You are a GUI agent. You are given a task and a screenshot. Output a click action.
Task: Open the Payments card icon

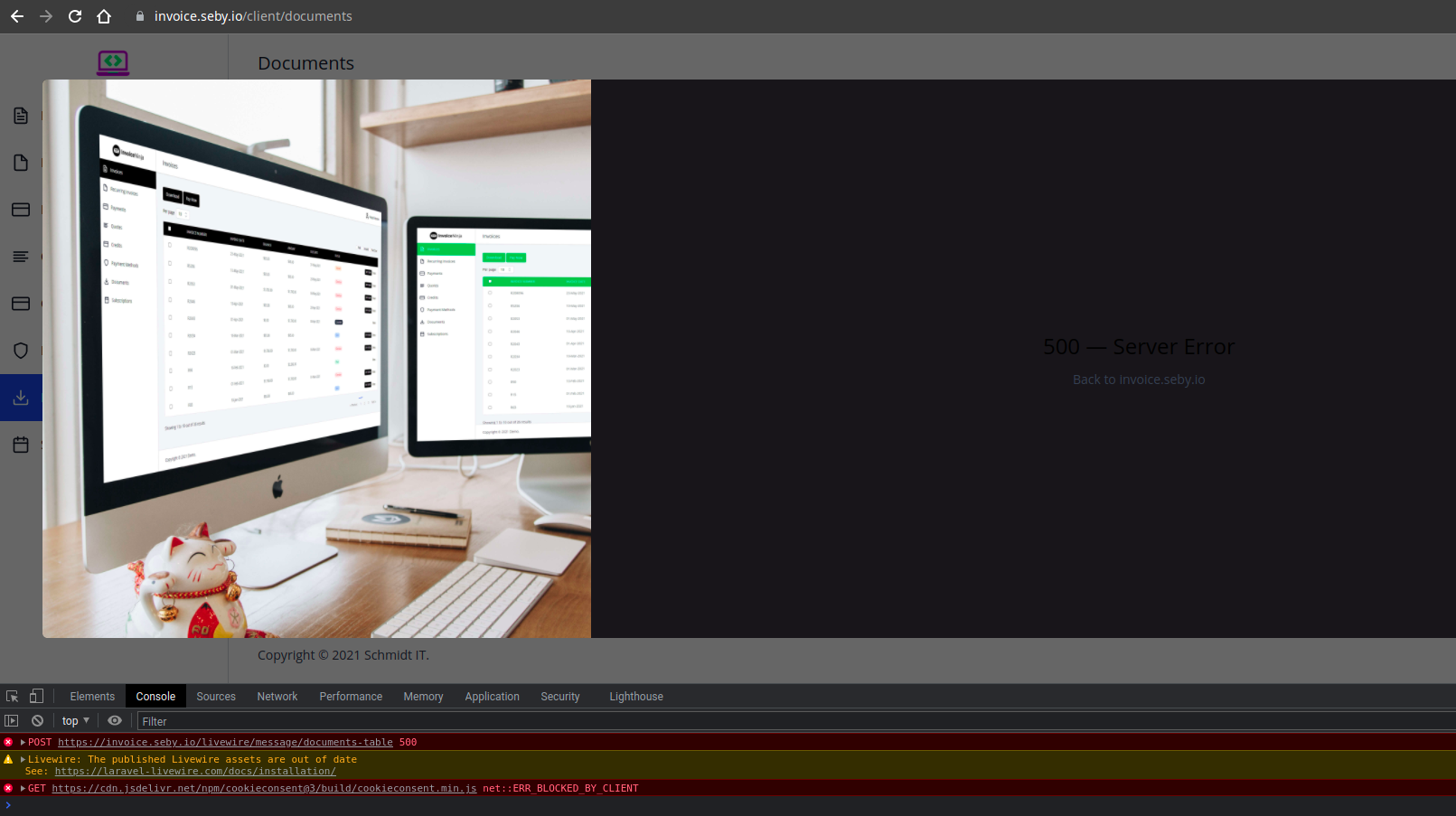pyautogui.click(x=21, y=209)
